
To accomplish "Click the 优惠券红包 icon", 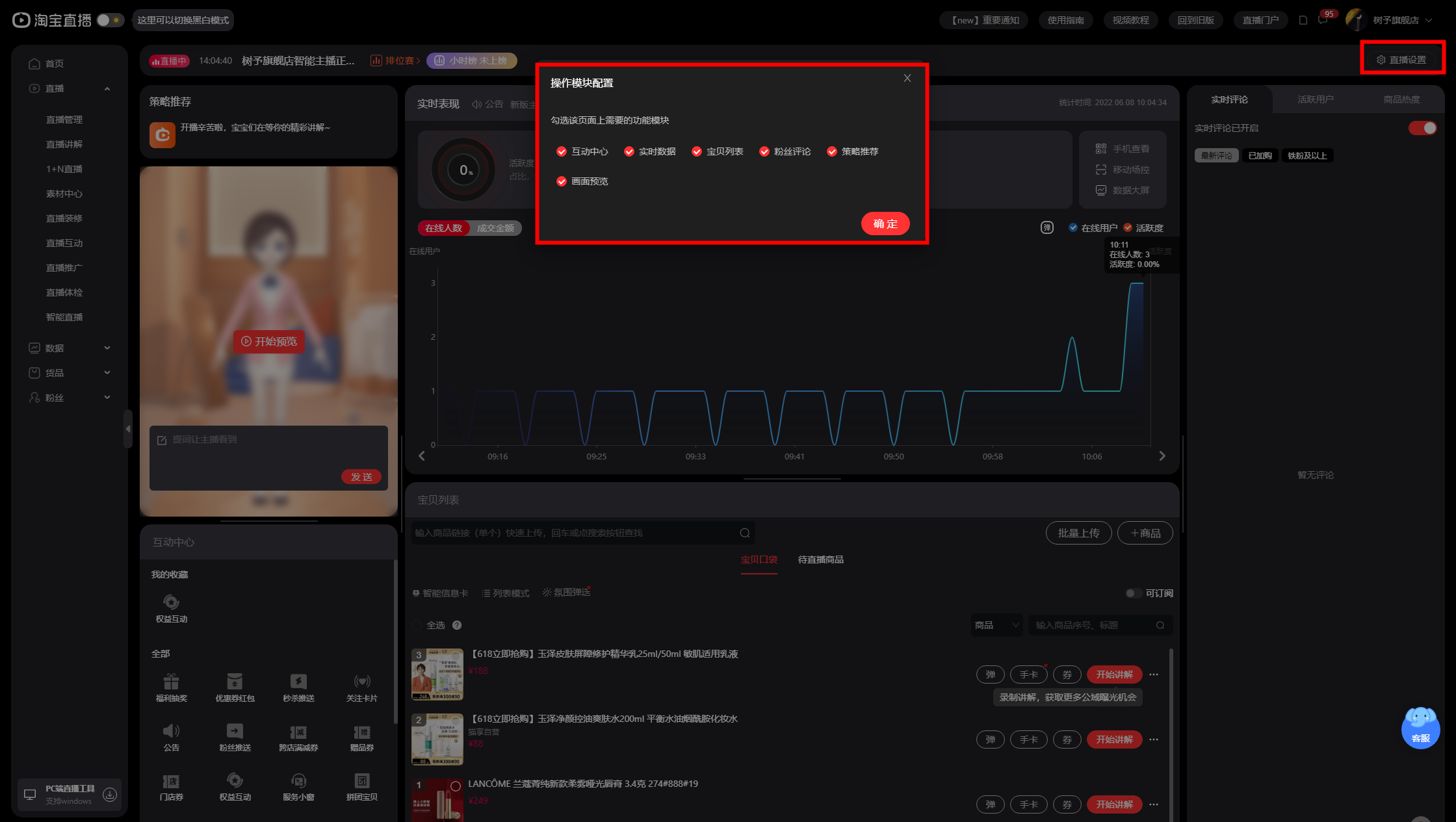I will [x=235, y=681].
